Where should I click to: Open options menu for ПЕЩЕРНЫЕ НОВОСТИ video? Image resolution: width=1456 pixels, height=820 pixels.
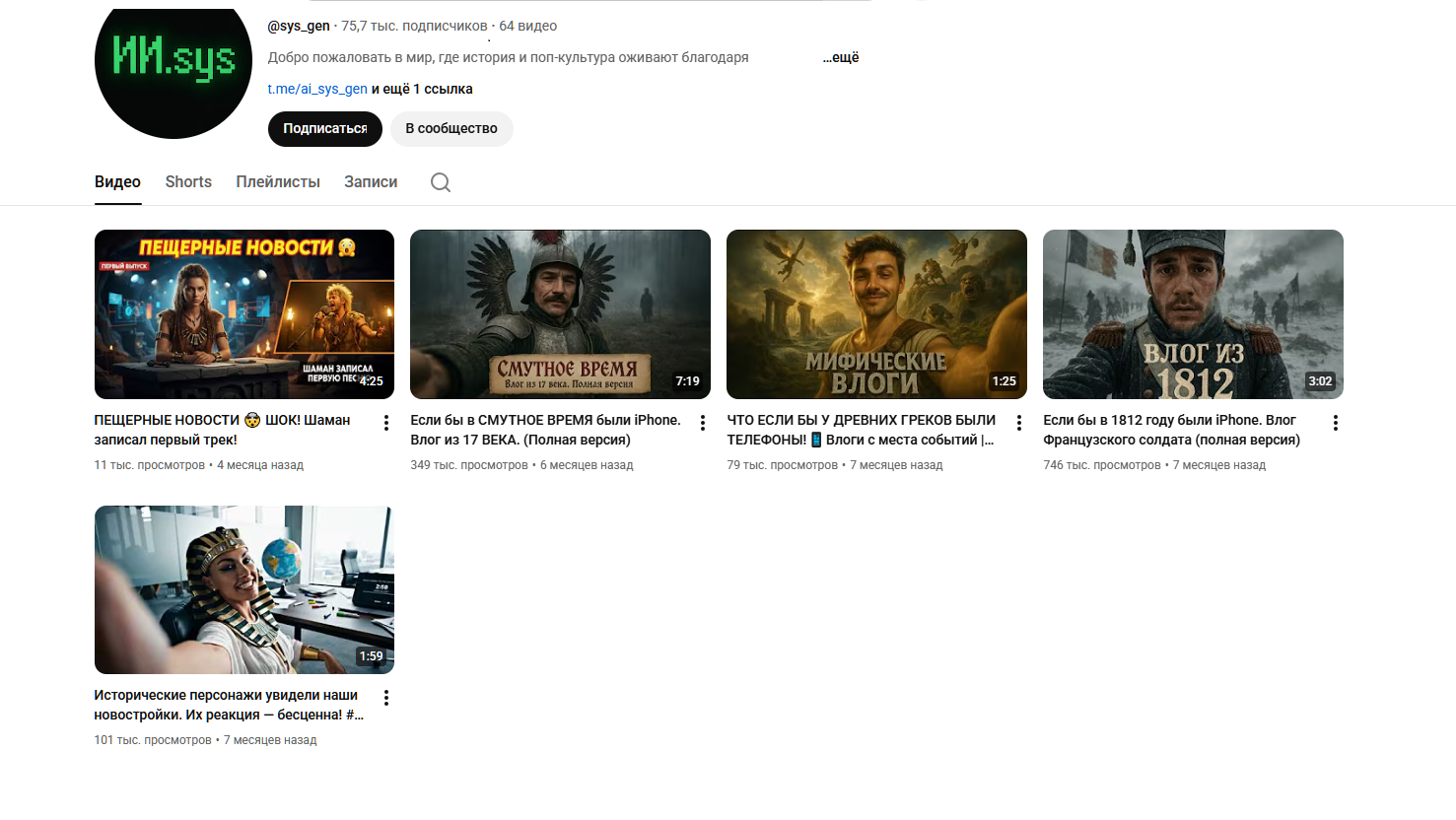[386, 423]
